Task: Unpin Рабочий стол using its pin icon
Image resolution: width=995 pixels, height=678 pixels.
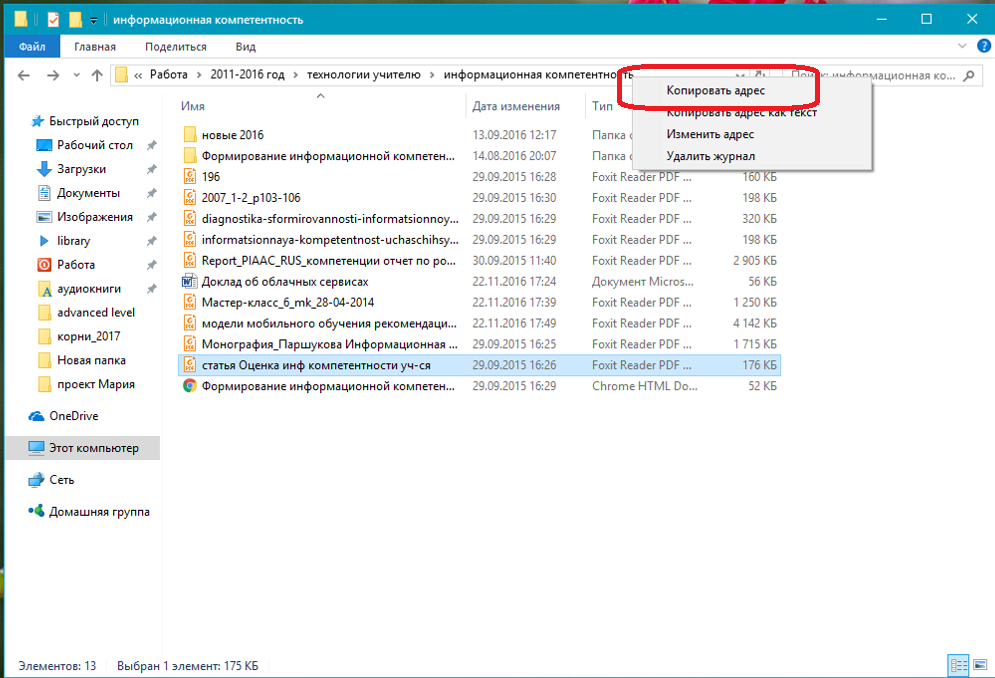Action: [x=152, y=145]
